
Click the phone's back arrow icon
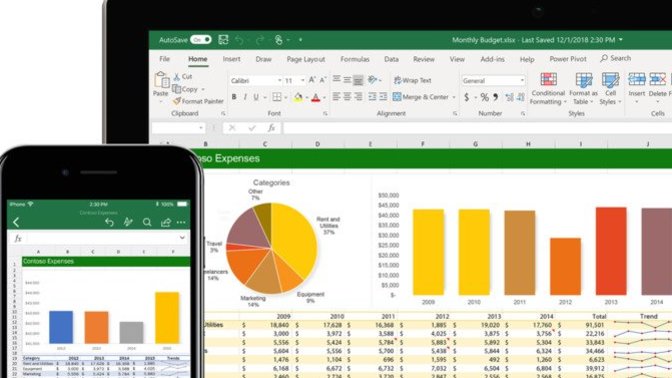[16, 222]
